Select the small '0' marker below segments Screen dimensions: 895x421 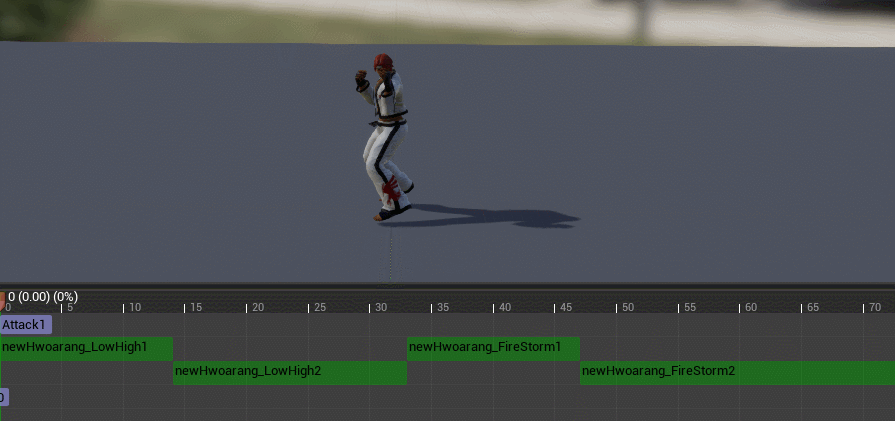(x=3, y=397)
